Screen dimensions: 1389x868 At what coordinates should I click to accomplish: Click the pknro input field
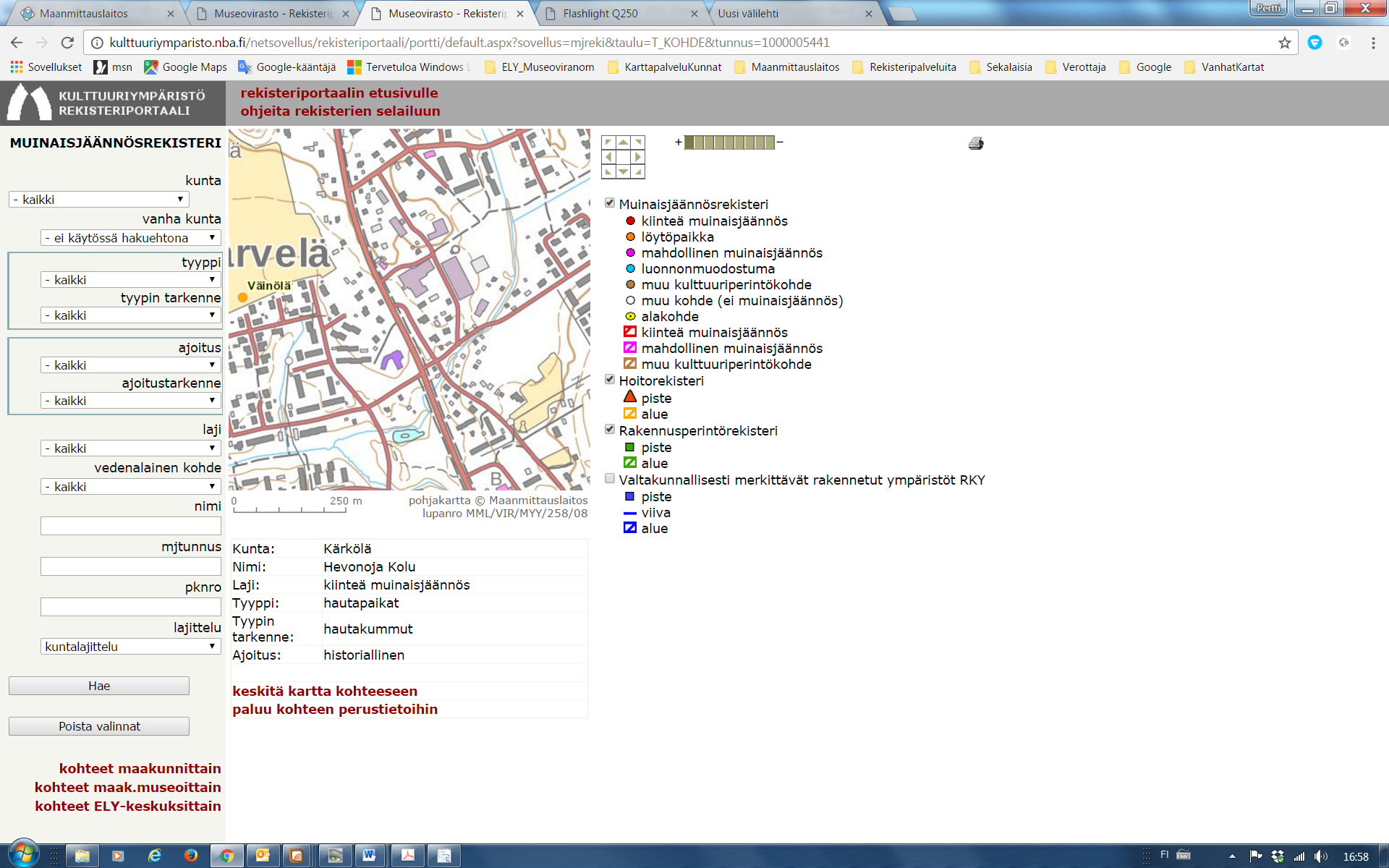[131, 607]
